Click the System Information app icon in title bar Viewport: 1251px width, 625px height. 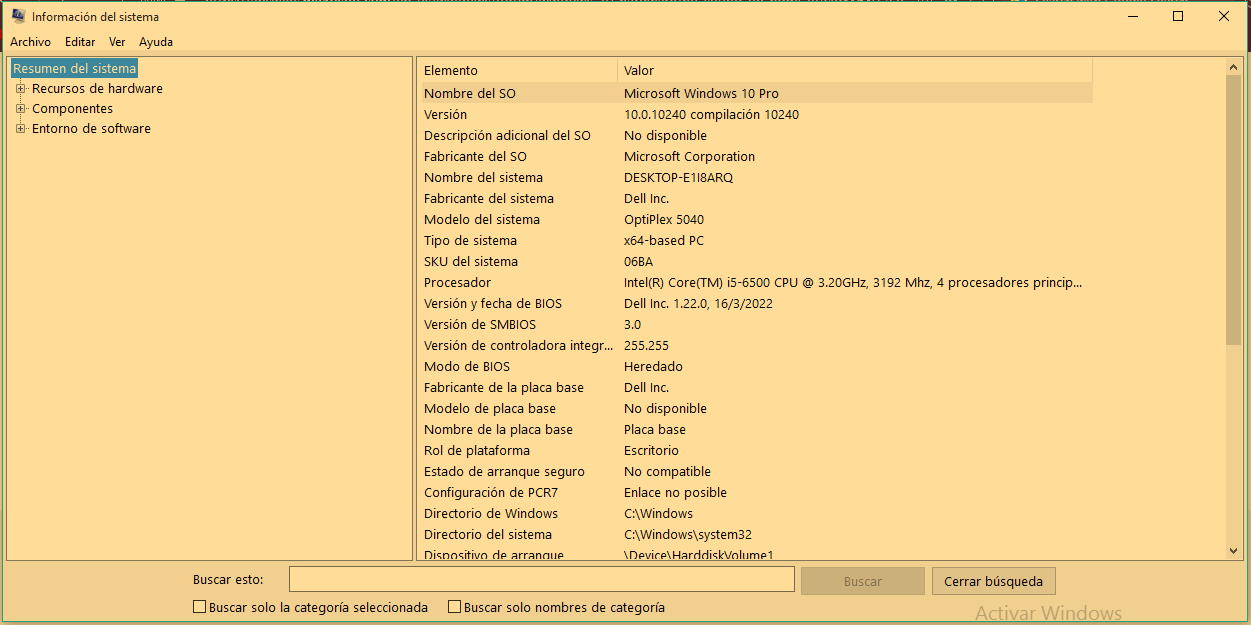[18, 16]
